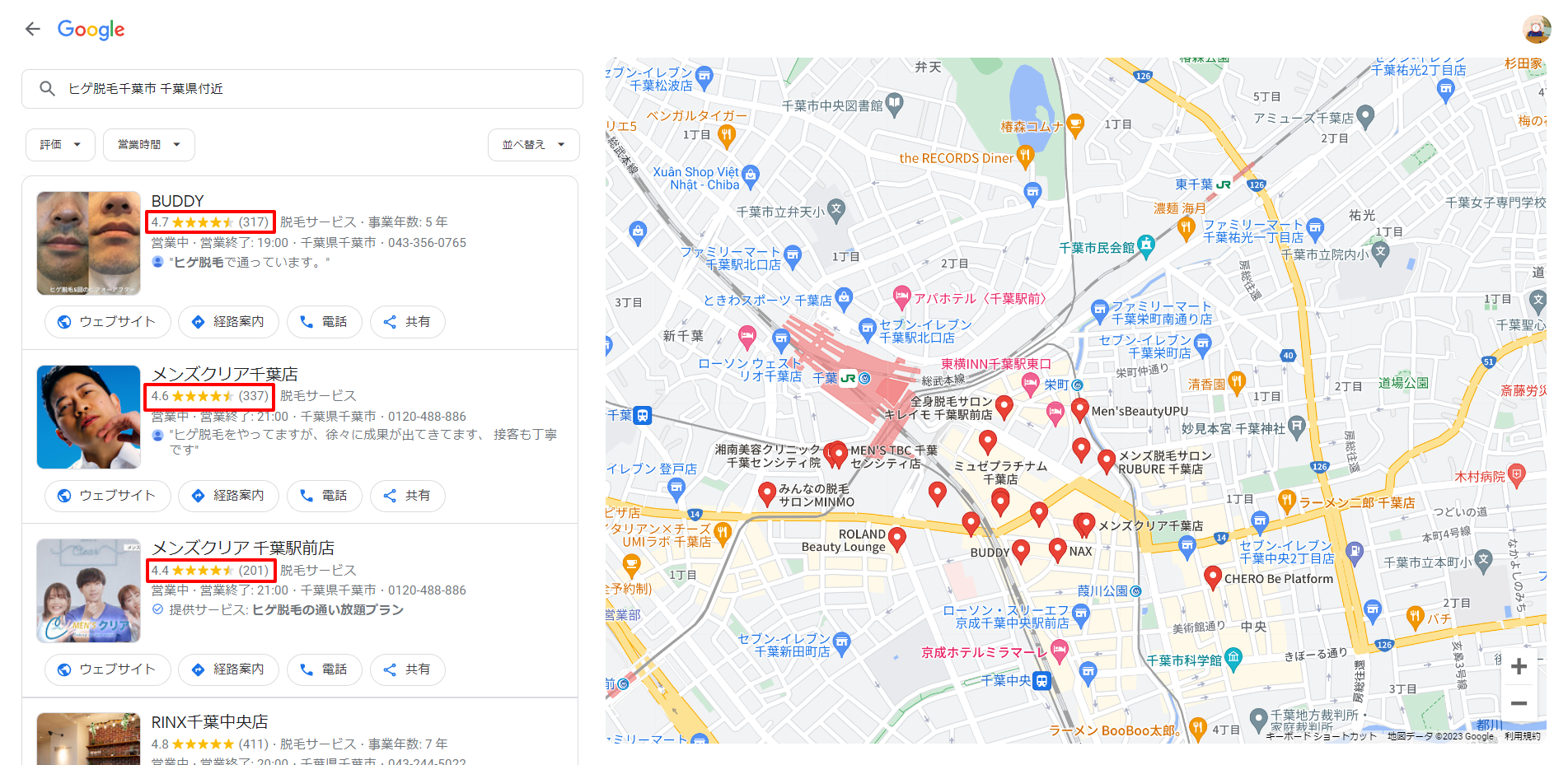Click the 椿森コムナ cafe marker
The height and width of the screenshot is (765, 1568).
tap(1075, 125)
